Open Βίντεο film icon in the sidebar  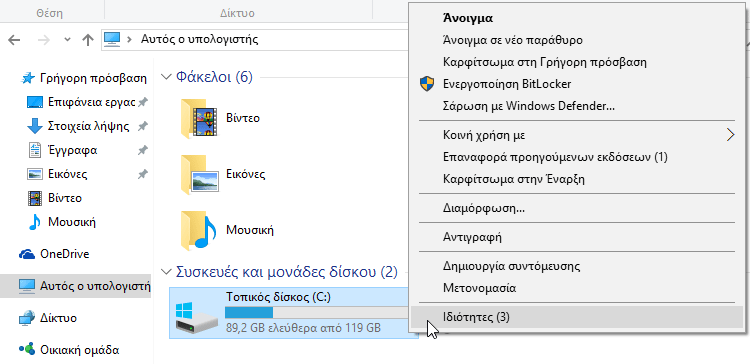point(35,198)
